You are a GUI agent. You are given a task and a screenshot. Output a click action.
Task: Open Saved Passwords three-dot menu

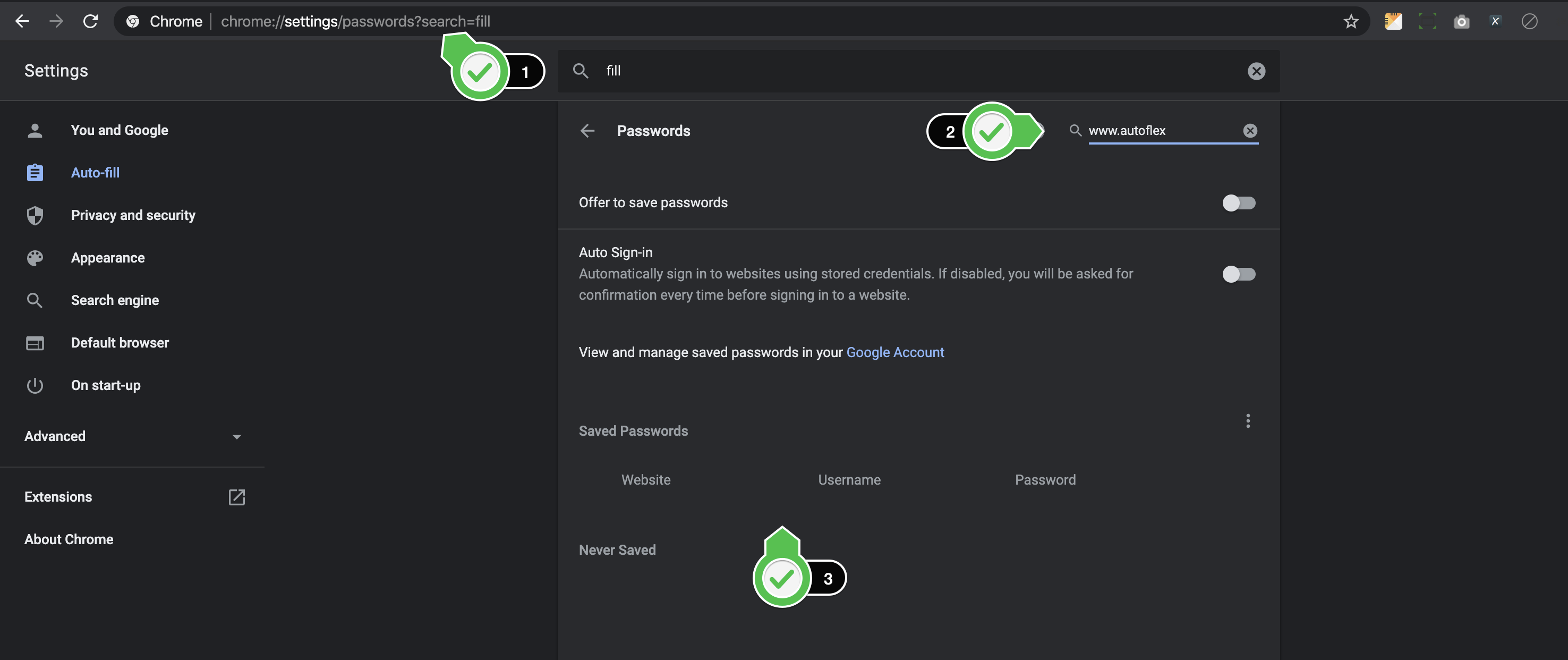pyautogui.click(x=1247, y=421)
